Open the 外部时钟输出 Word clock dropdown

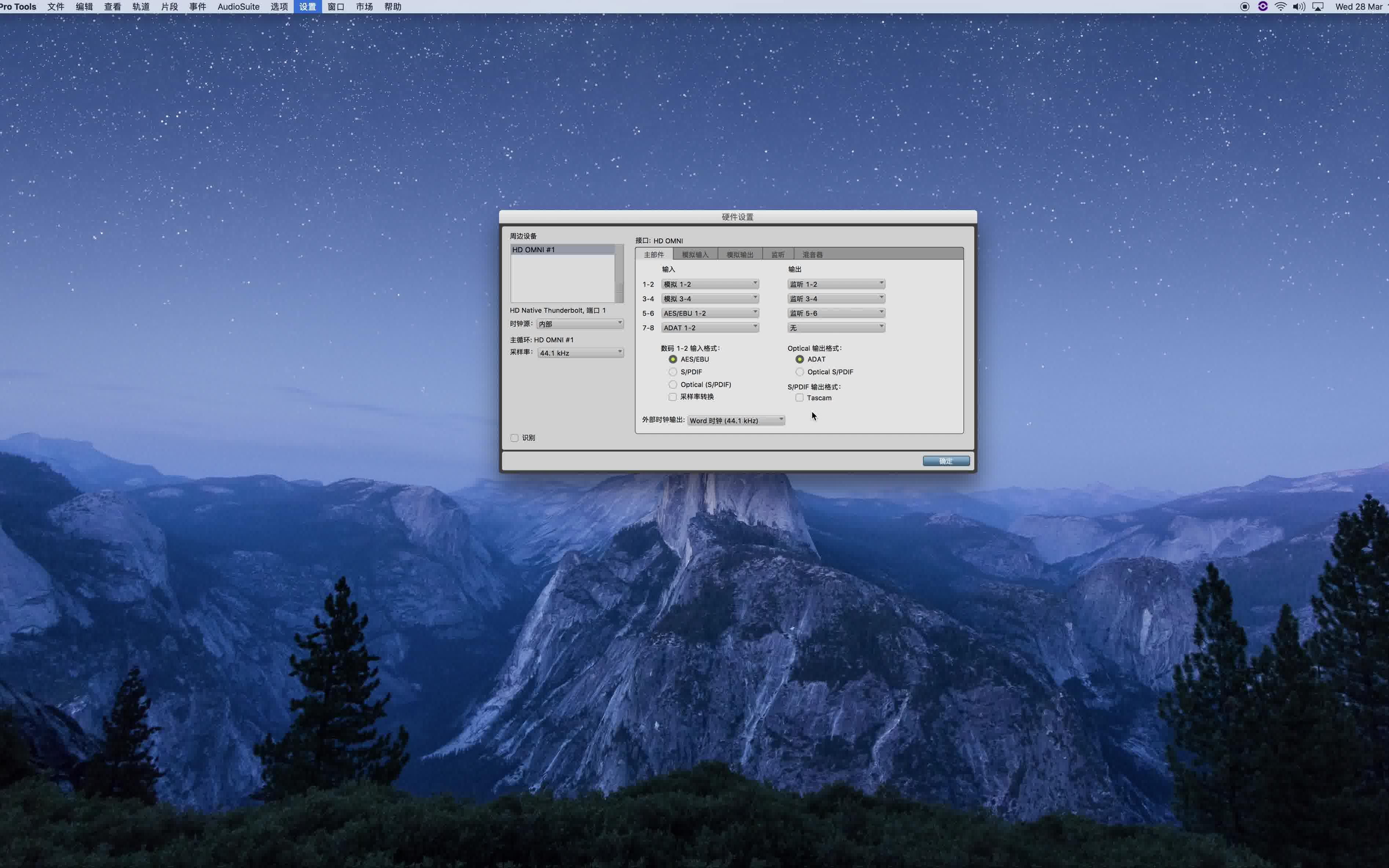tap(736, 421)
